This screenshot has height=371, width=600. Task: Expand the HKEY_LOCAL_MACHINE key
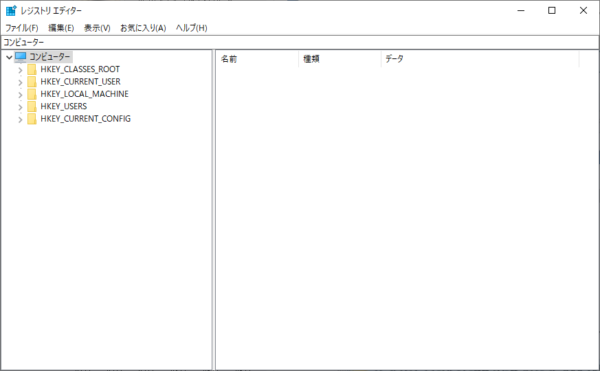click(x=20, y=95)
